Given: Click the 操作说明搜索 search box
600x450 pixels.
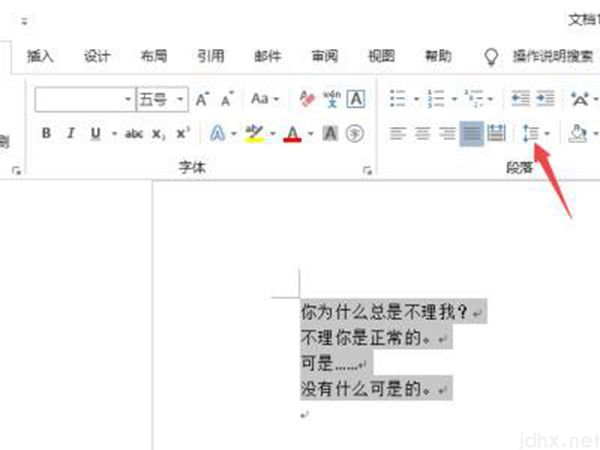Looking at the screenshot, I should point(553,56).
